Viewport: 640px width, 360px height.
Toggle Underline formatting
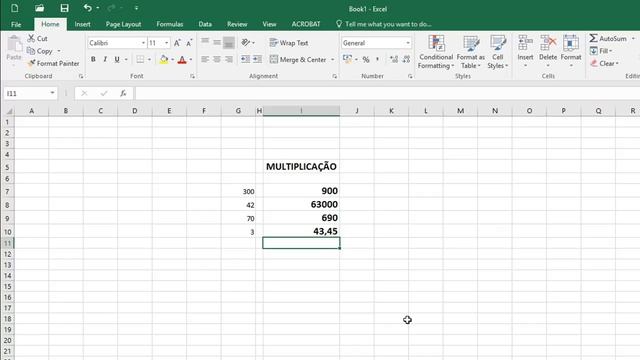117,60
